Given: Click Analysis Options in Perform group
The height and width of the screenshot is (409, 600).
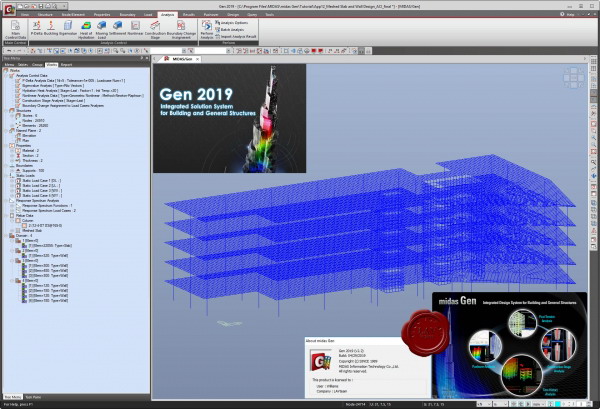Looking at the screenshot, I should click(232, 23).
